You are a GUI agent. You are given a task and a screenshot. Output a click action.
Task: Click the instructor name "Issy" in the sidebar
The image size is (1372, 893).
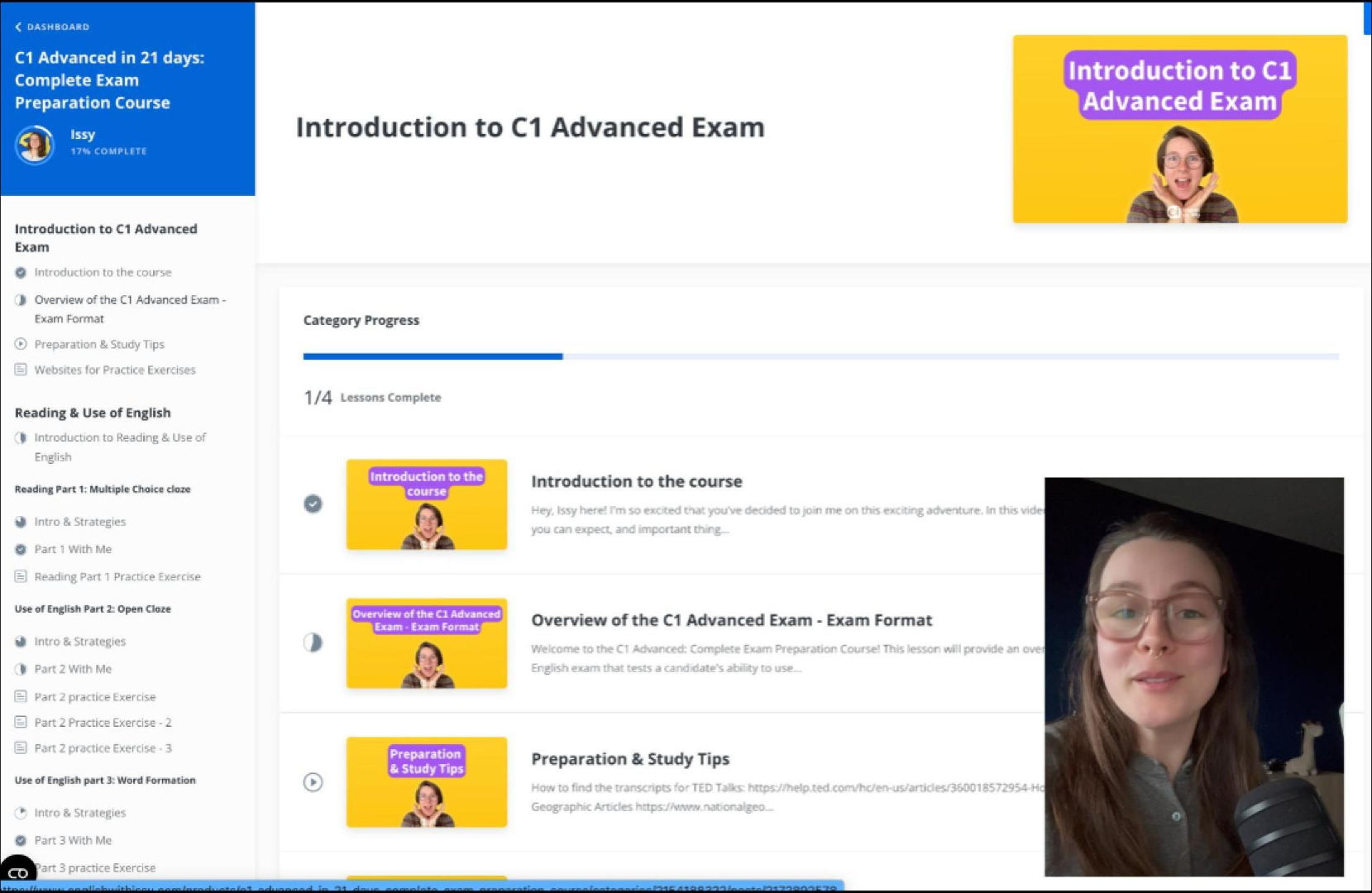(x=83, y=134)
